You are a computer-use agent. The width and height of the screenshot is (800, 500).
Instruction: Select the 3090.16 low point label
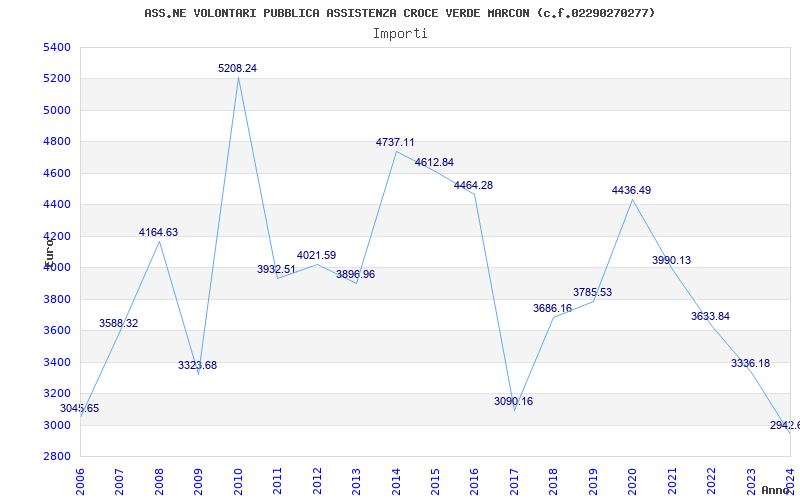[513, 402]
